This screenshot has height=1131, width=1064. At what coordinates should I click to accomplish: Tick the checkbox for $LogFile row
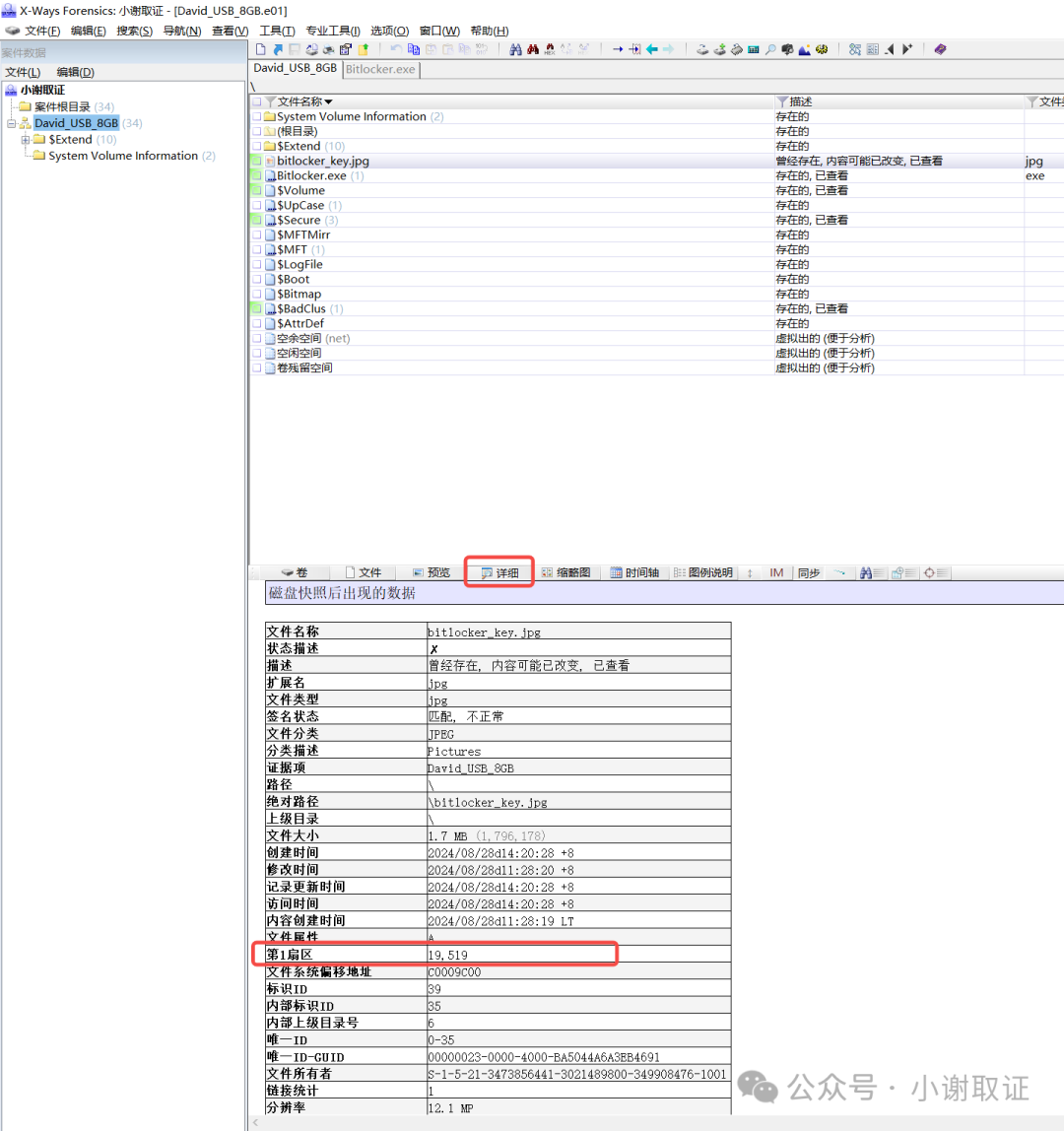coord(256,264)
